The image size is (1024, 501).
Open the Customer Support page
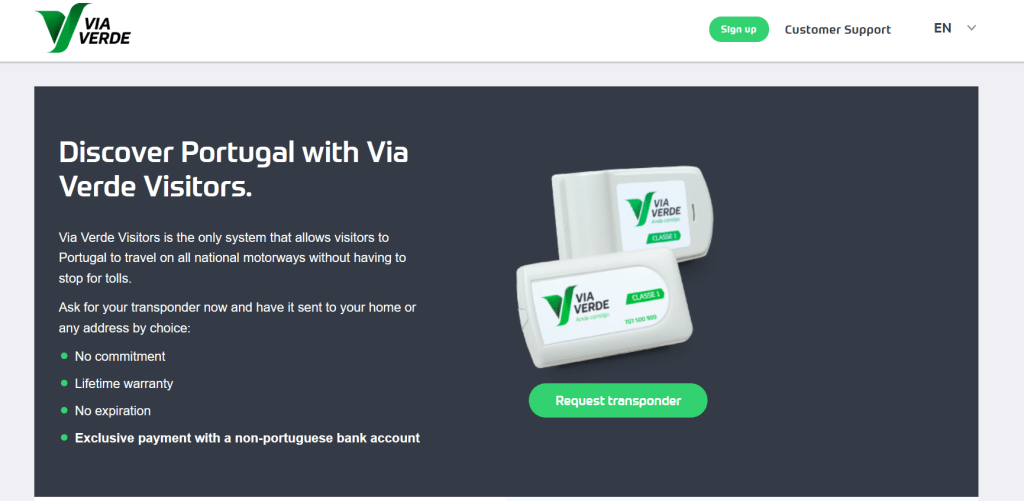click(837, 29)
